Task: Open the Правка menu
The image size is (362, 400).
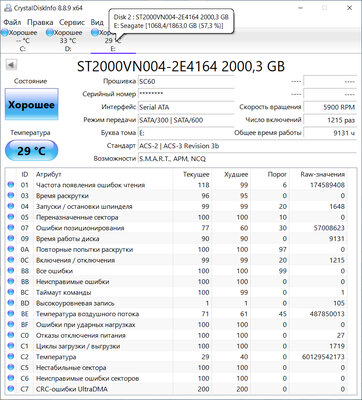Action: tap(40, 22)
